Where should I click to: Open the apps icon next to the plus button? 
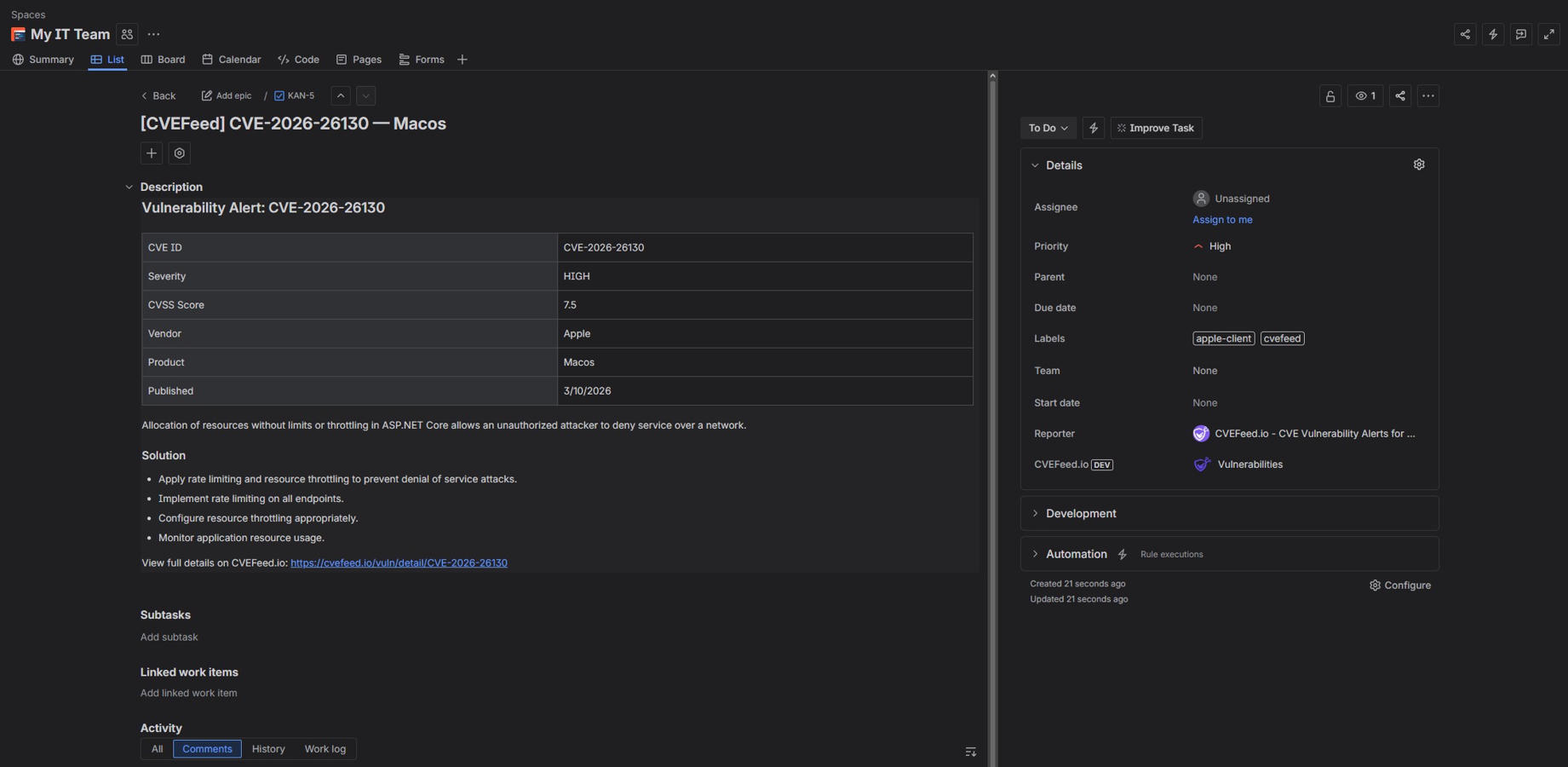[x=179, y=153]
